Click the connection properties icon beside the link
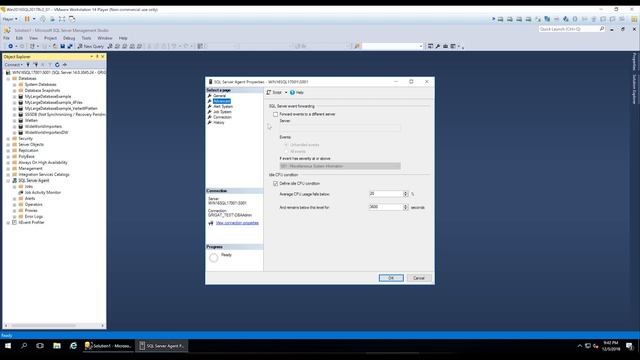640x360 pixels. (x=211, y=223)
